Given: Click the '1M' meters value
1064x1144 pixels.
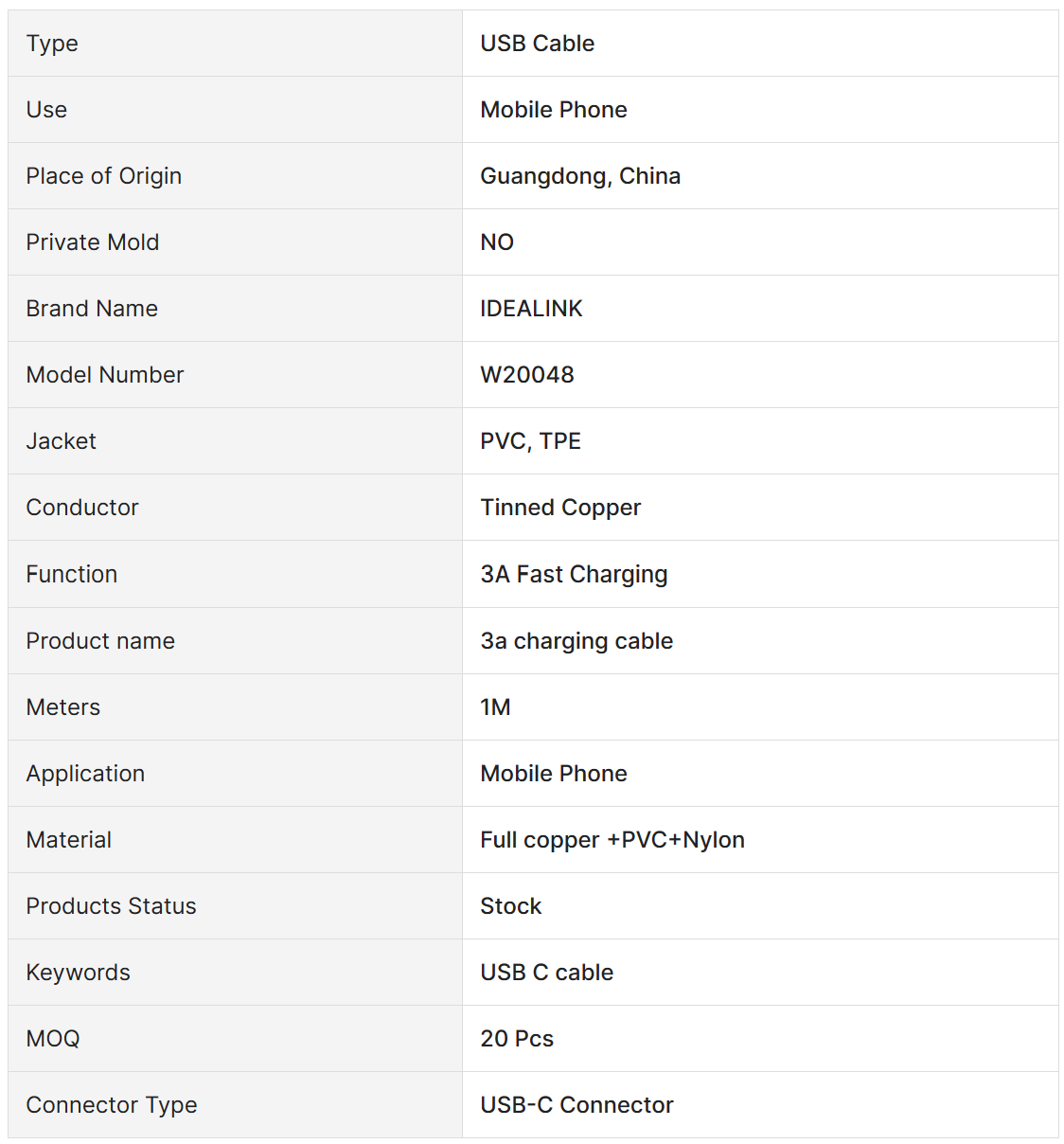Looking at the screenshot, I should coord(495,707).
